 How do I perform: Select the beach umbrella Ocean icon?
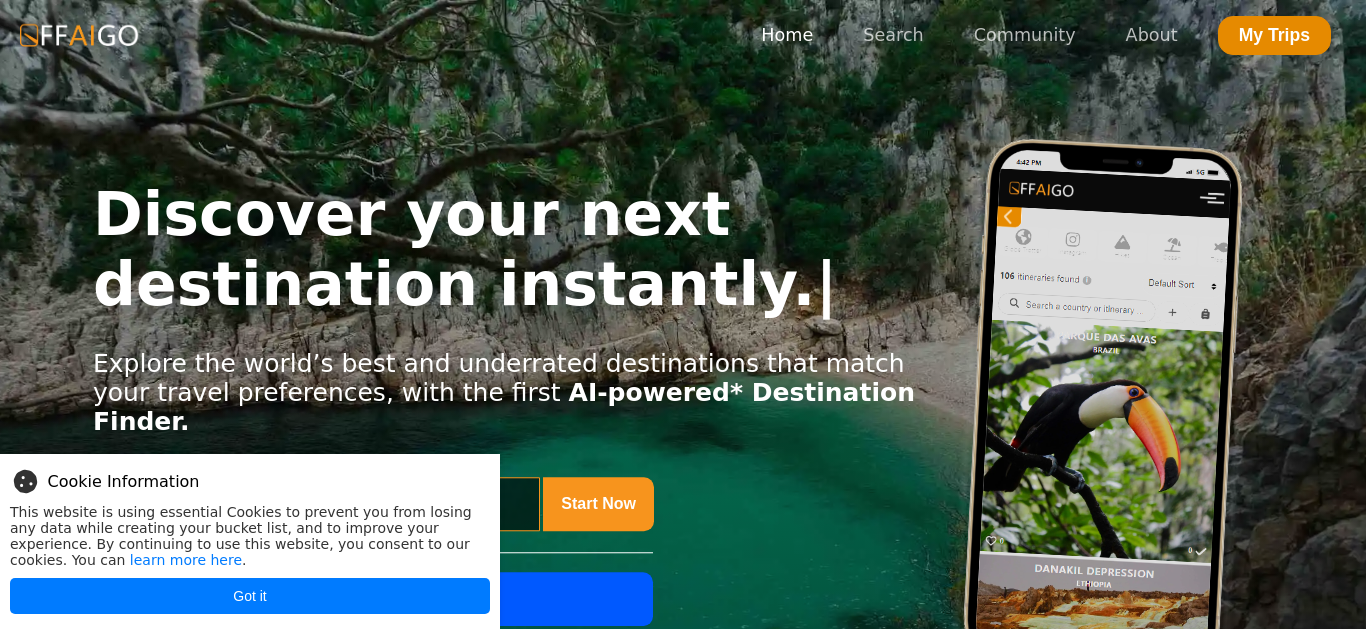point(1173,244)
